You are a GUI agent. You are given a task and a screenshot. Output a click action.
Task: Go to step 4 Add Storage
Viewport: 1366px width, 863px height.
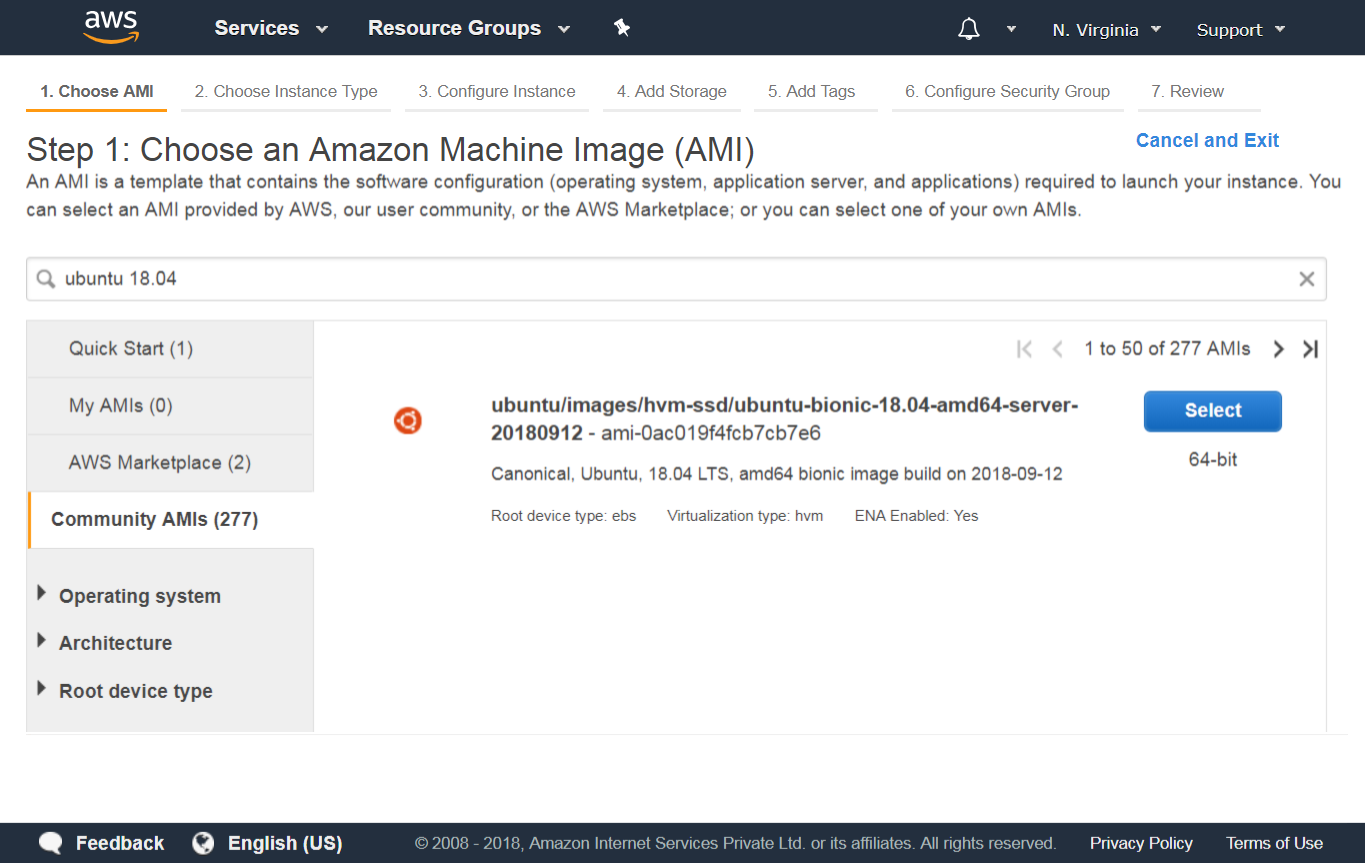click(672, 92)
